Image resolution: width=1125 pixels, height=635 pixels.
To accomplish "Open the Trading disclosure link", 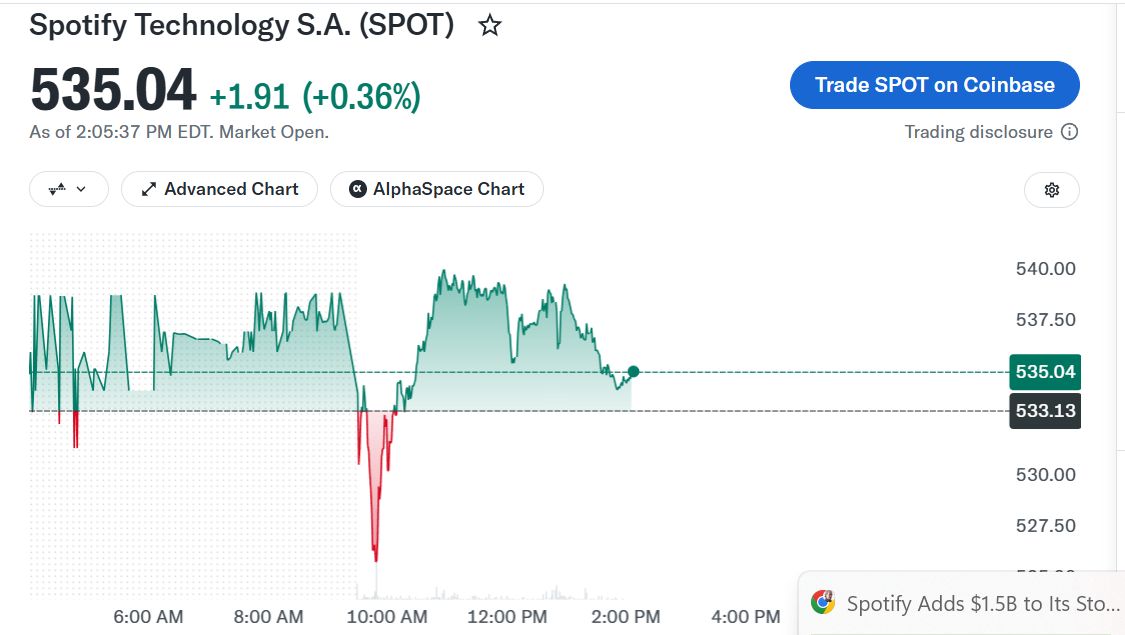I will tap(978, 132).
